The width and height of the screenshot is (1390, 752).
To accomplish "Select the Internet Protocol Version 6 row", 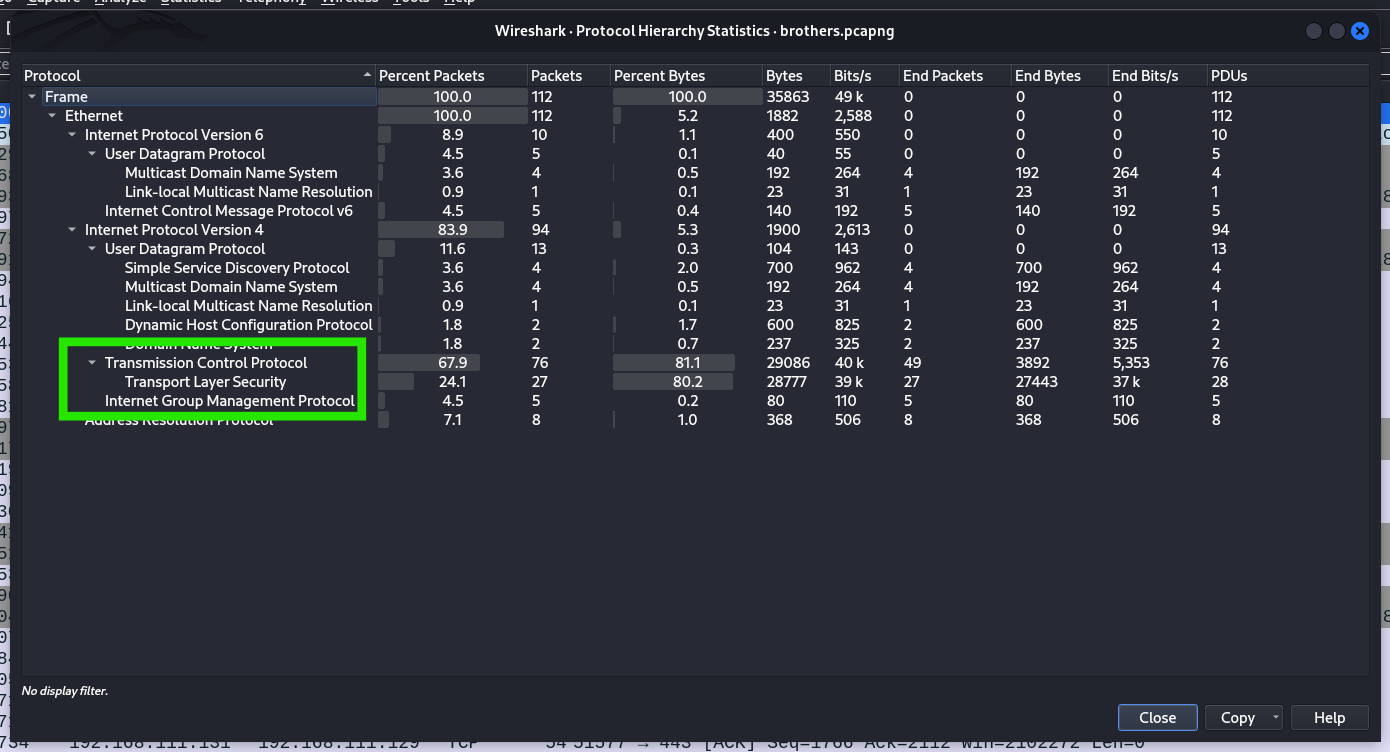I will click(x=174, y=135).
